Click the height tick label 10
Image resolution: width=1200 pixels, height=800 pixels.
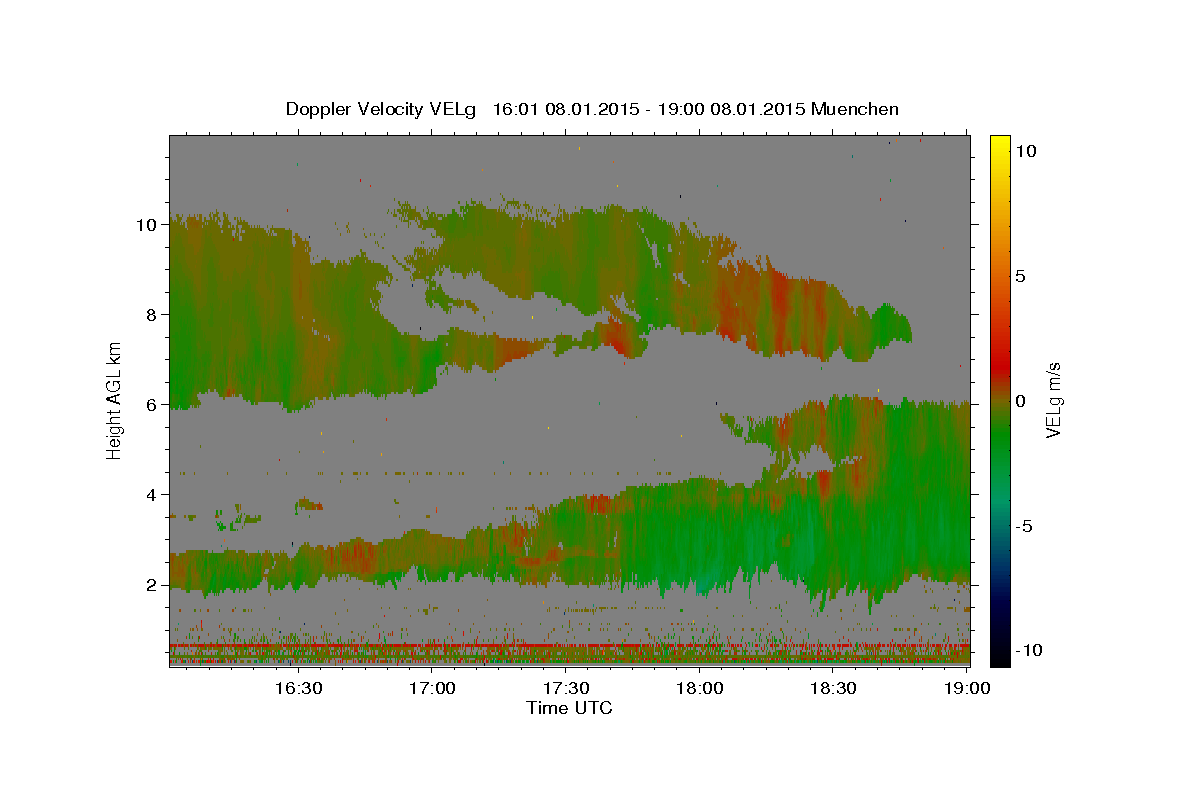point(146,225)
